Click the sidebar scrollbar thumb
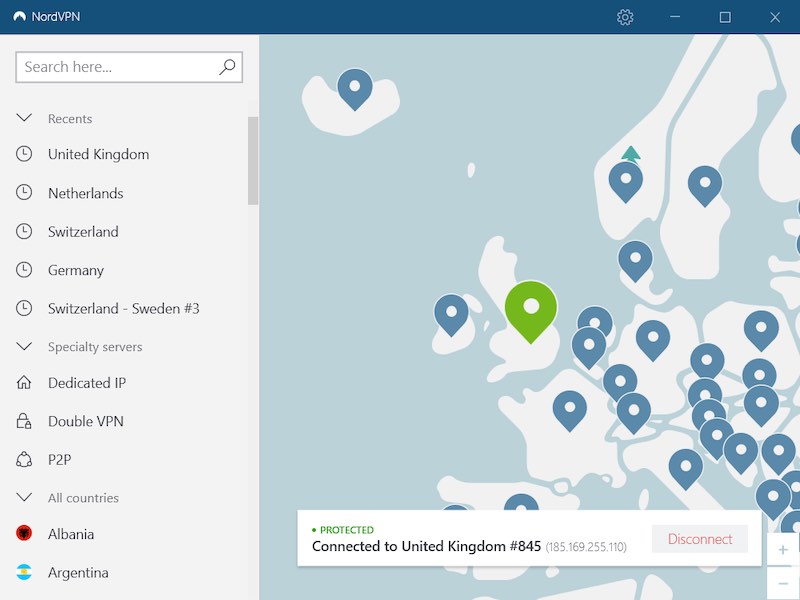This screenshot has width=800, height=600. [253, 161]
